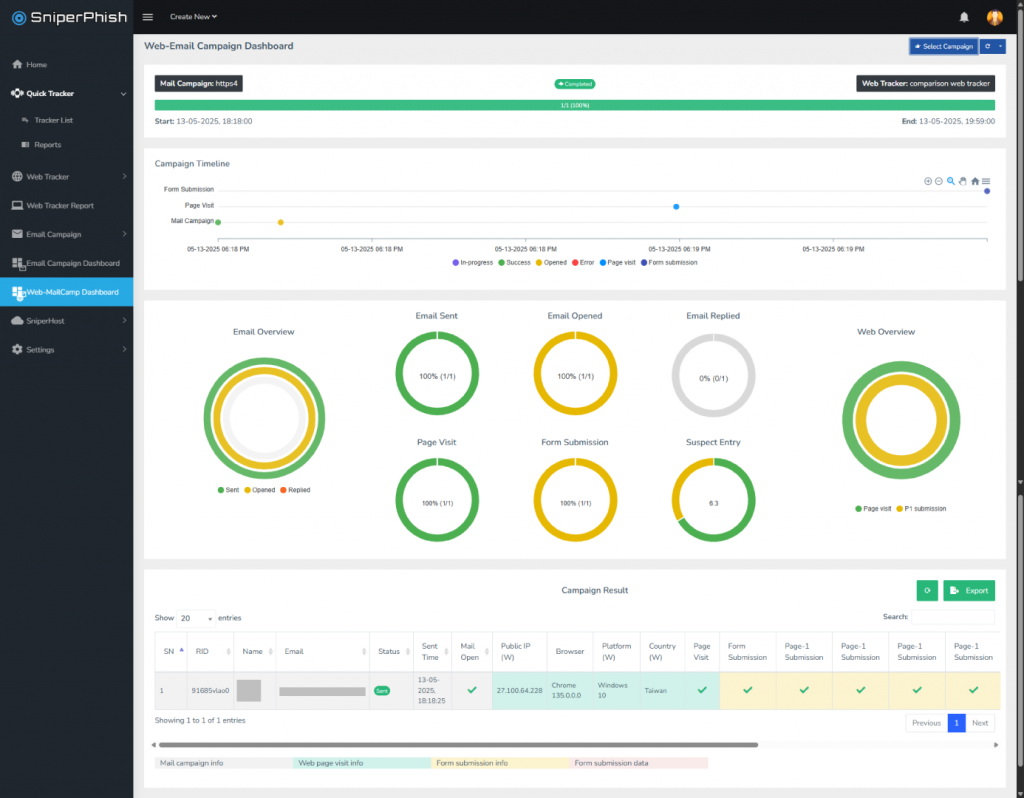
Task: Go to Tracker List in sidebar
Action: click(x=54, y=120)
